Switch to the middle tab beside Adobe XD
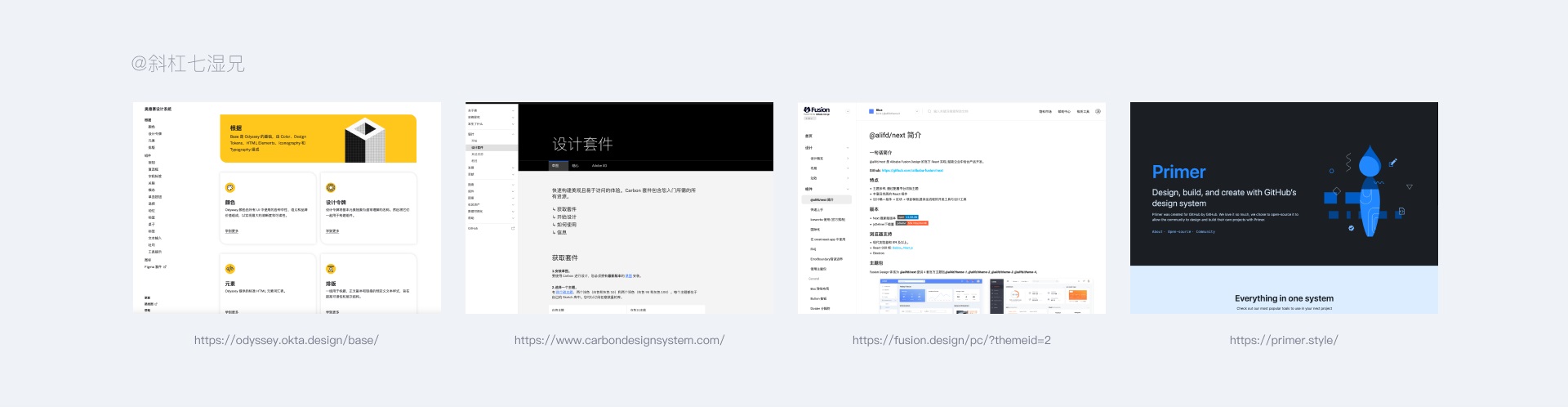 point(575,166)
